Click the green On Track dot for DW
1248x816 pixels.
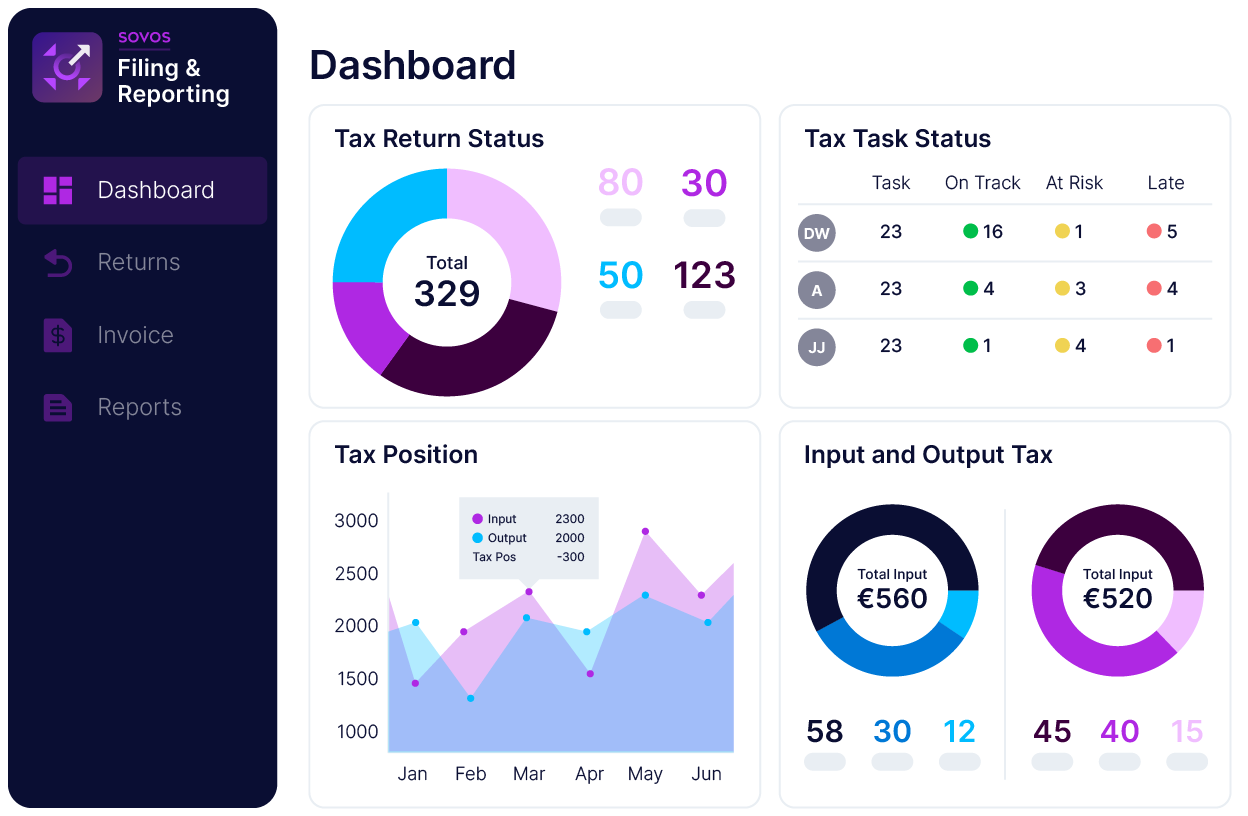[970, 232]
